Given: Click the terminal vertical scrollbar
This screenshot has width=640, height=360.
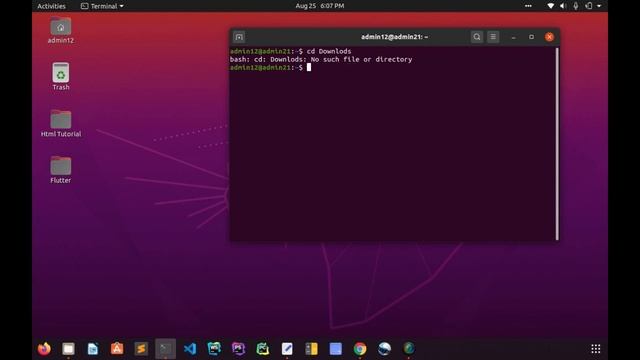Looking at the screenshot, I should pyautogui.click(x=557, y=144).
